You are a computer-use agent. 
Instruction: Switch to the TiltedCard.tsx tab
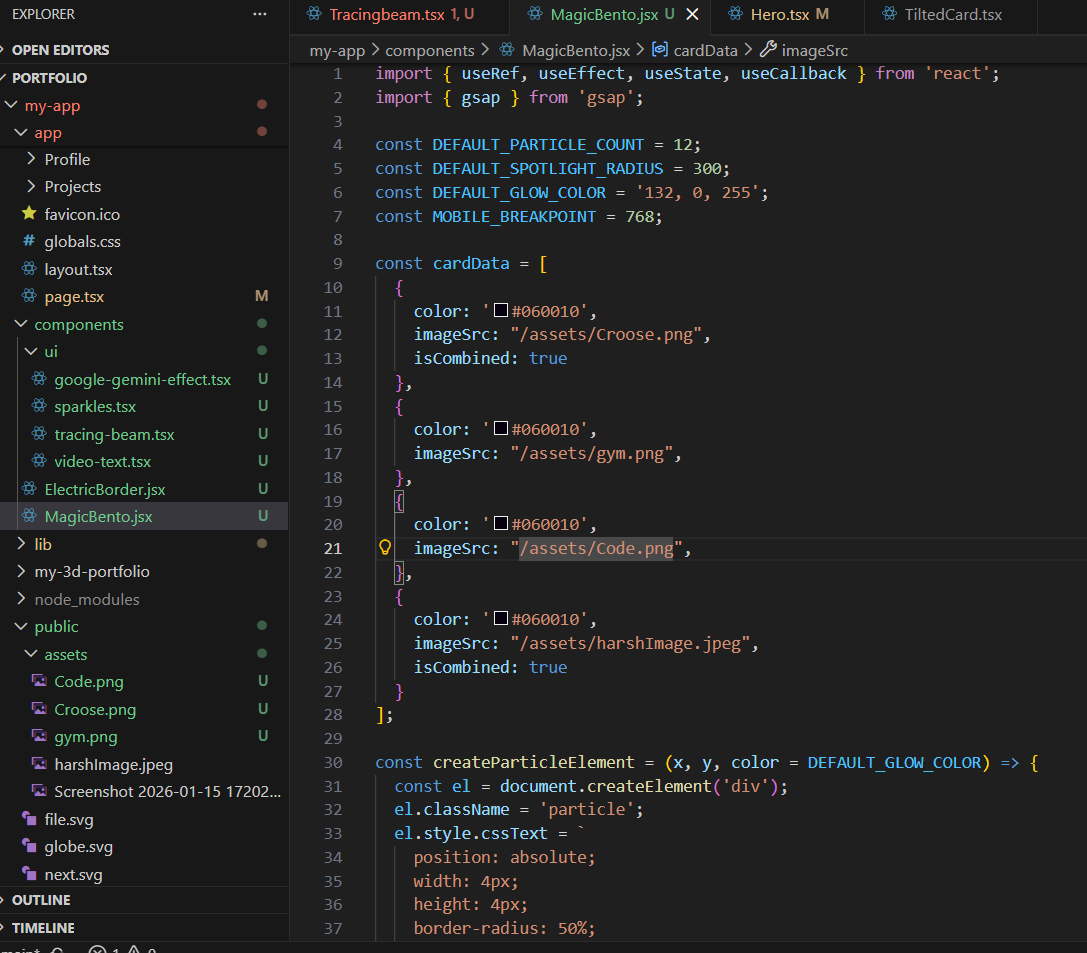click(x=952, y=14)
